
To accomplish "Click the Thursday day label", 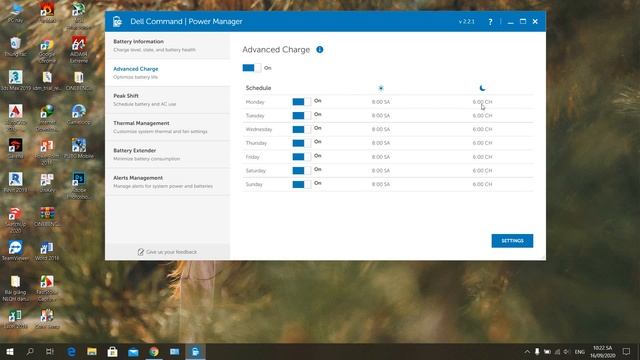I will pos(256,143).
